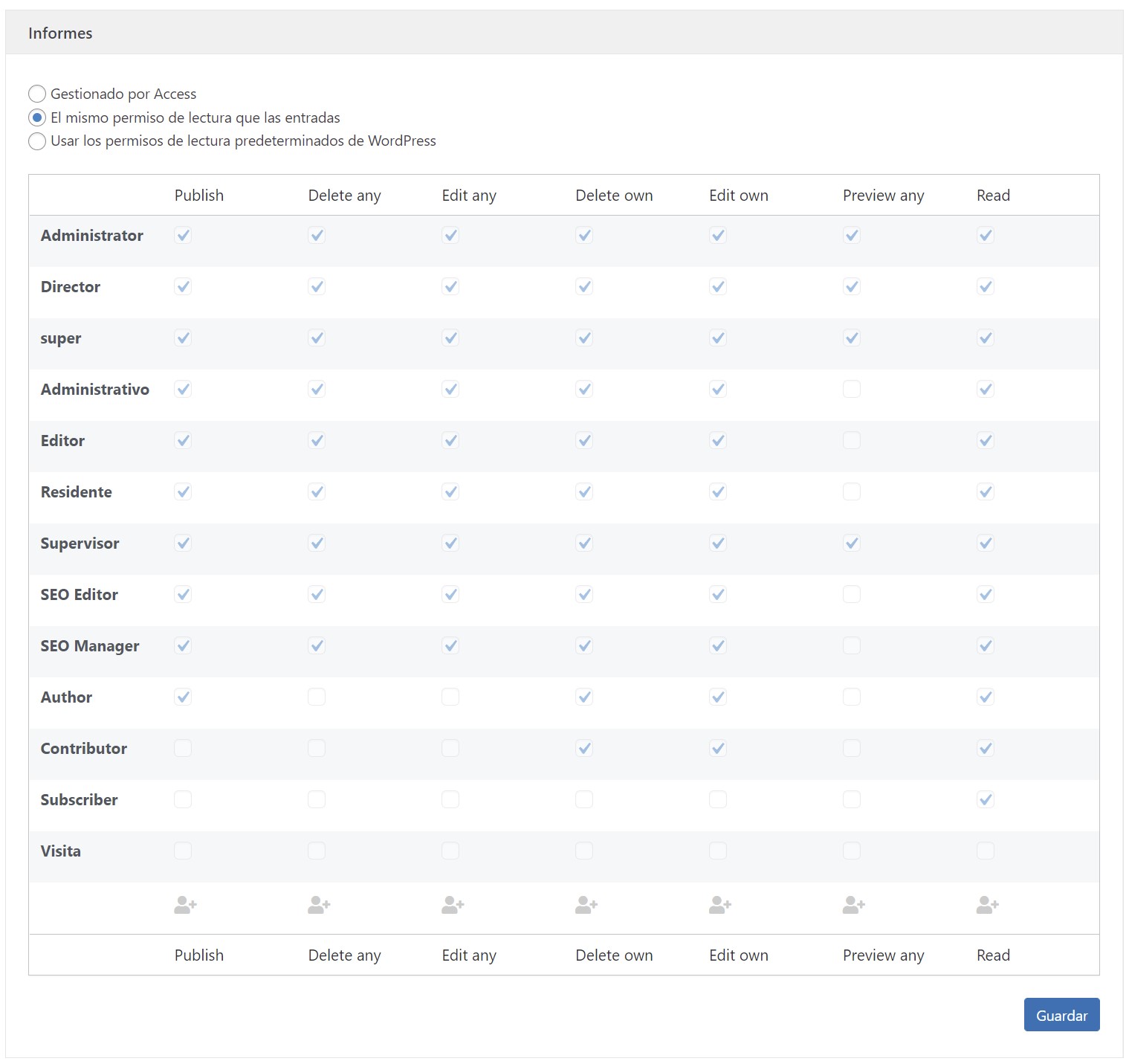1129x1064 pixels.
Task: Click the Subscriber role name
Action: 80,799
